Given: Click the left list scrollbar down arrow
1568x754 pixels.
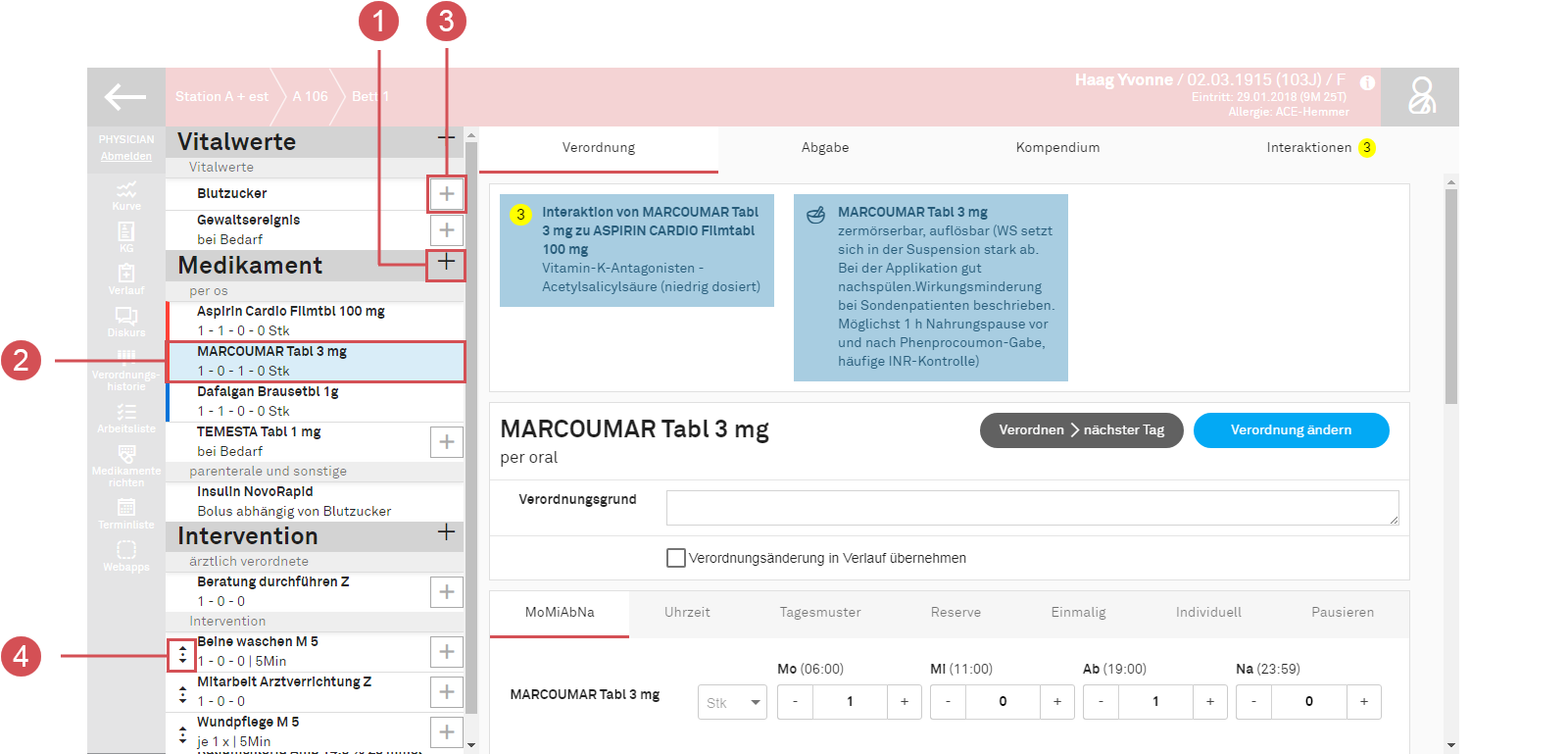Looking at the screenshot, I should tap(471, 745).
